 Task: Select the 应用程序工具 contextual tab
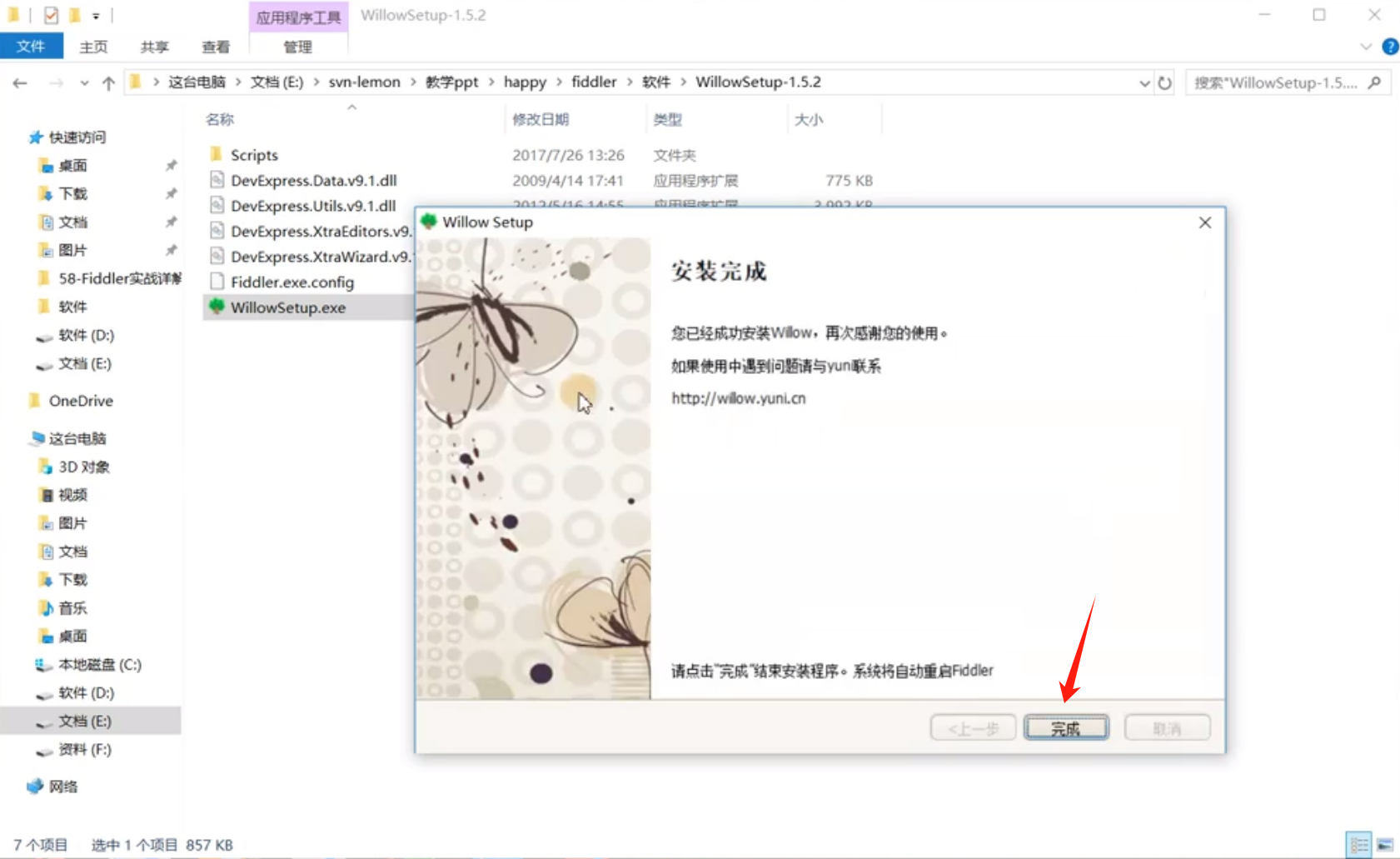[x=298, y=17]
